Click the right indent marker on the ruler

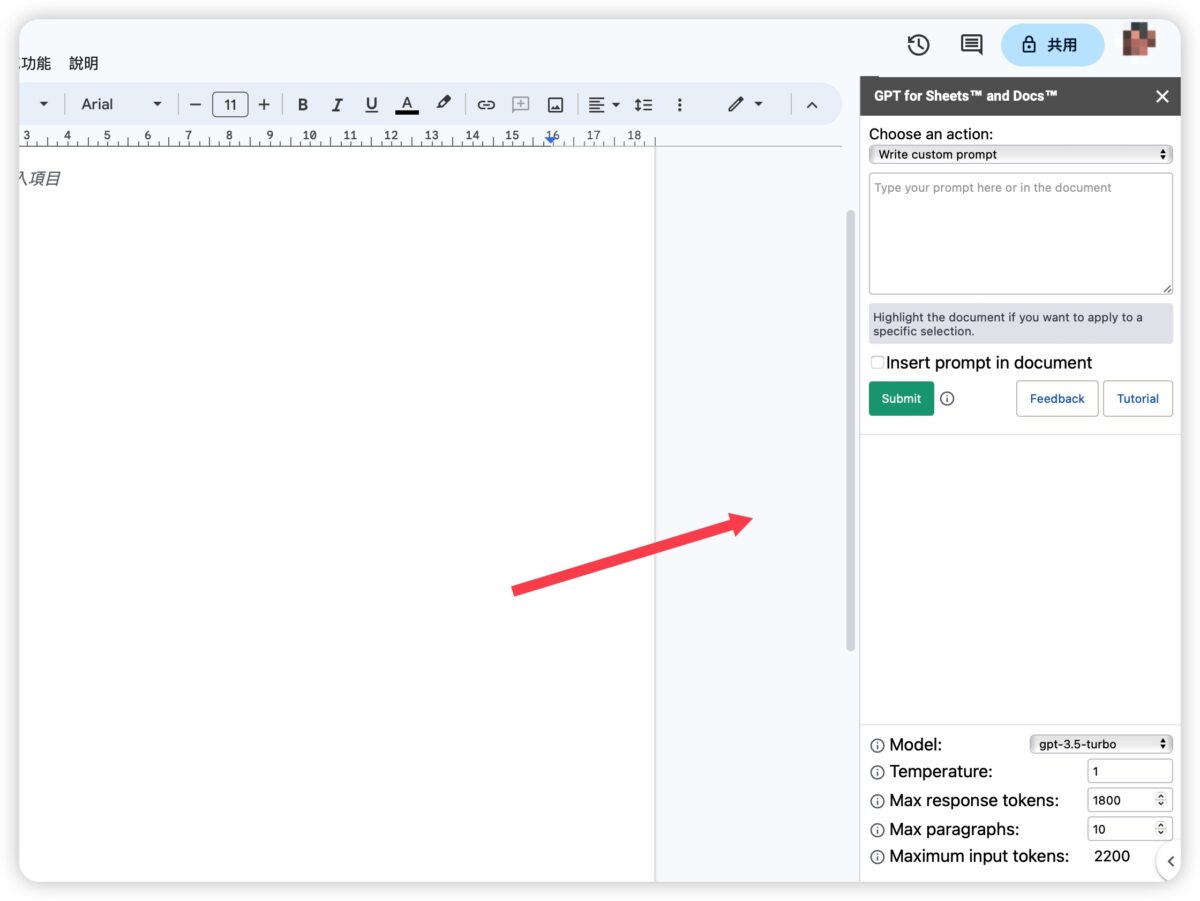coord(550,139)
